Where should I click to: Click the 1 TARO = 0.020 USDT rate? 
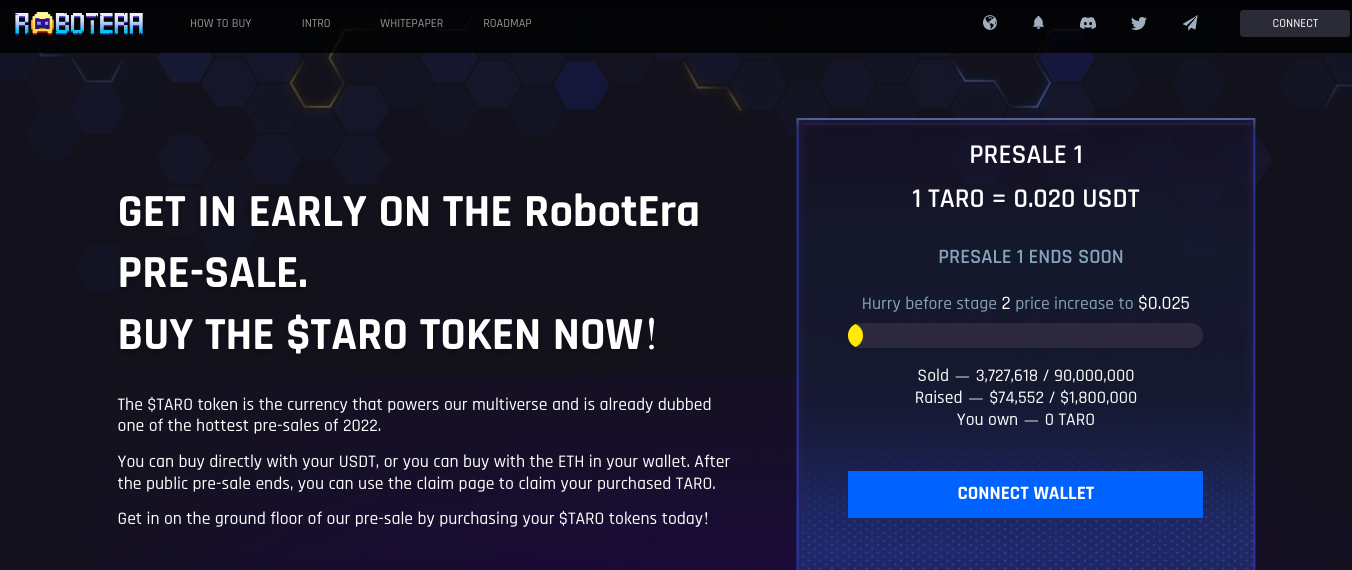point(1026,198)
